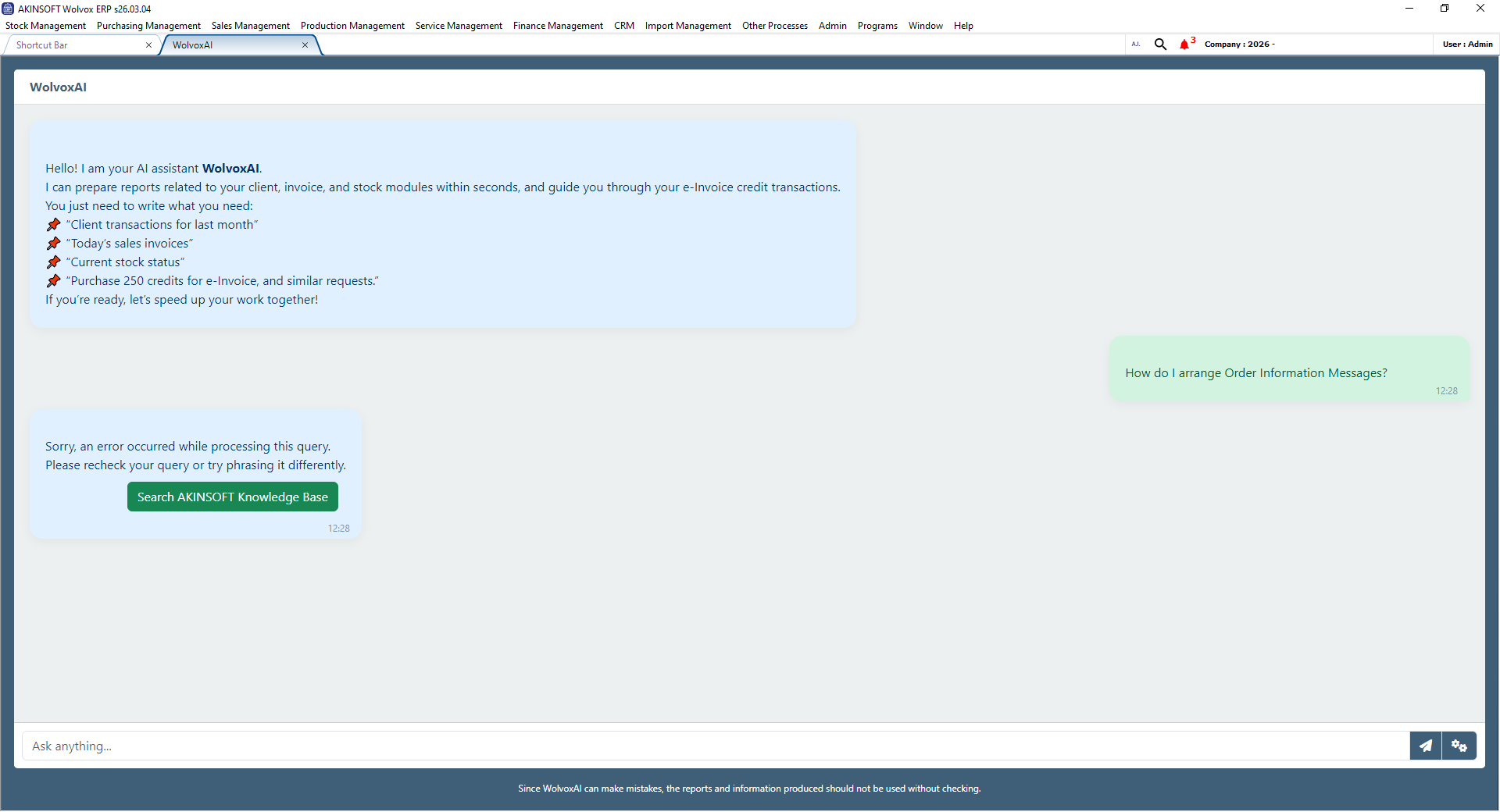Screen dimensions: 1500x812
Task: Expand the Other Processes menu
Action: (774, 26)
